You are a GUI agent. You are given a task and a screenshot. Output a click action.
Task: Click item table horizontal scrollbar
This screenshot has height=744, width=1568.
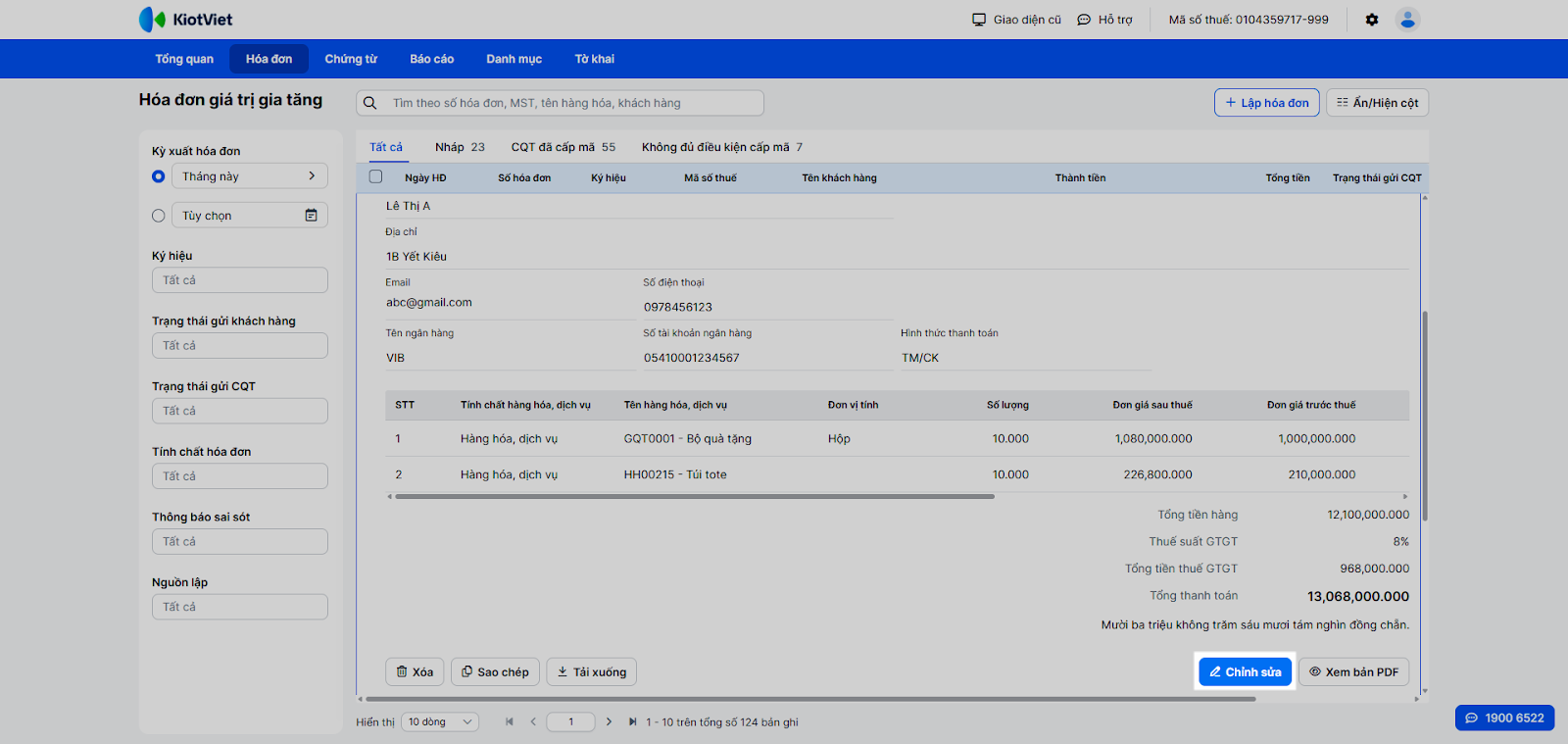[x=695, y=497]
